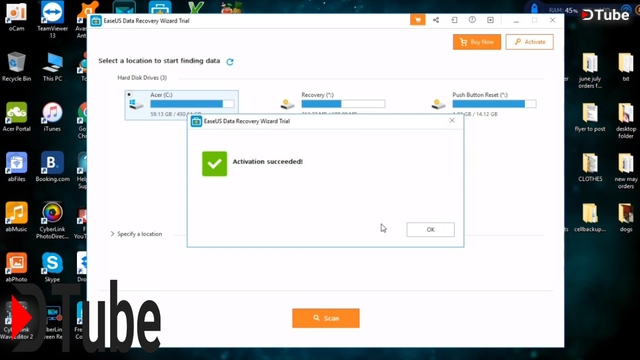Open the abPhoto desktop icon
The height and width of the screenshot is (360, 640).
pos(16,267)
